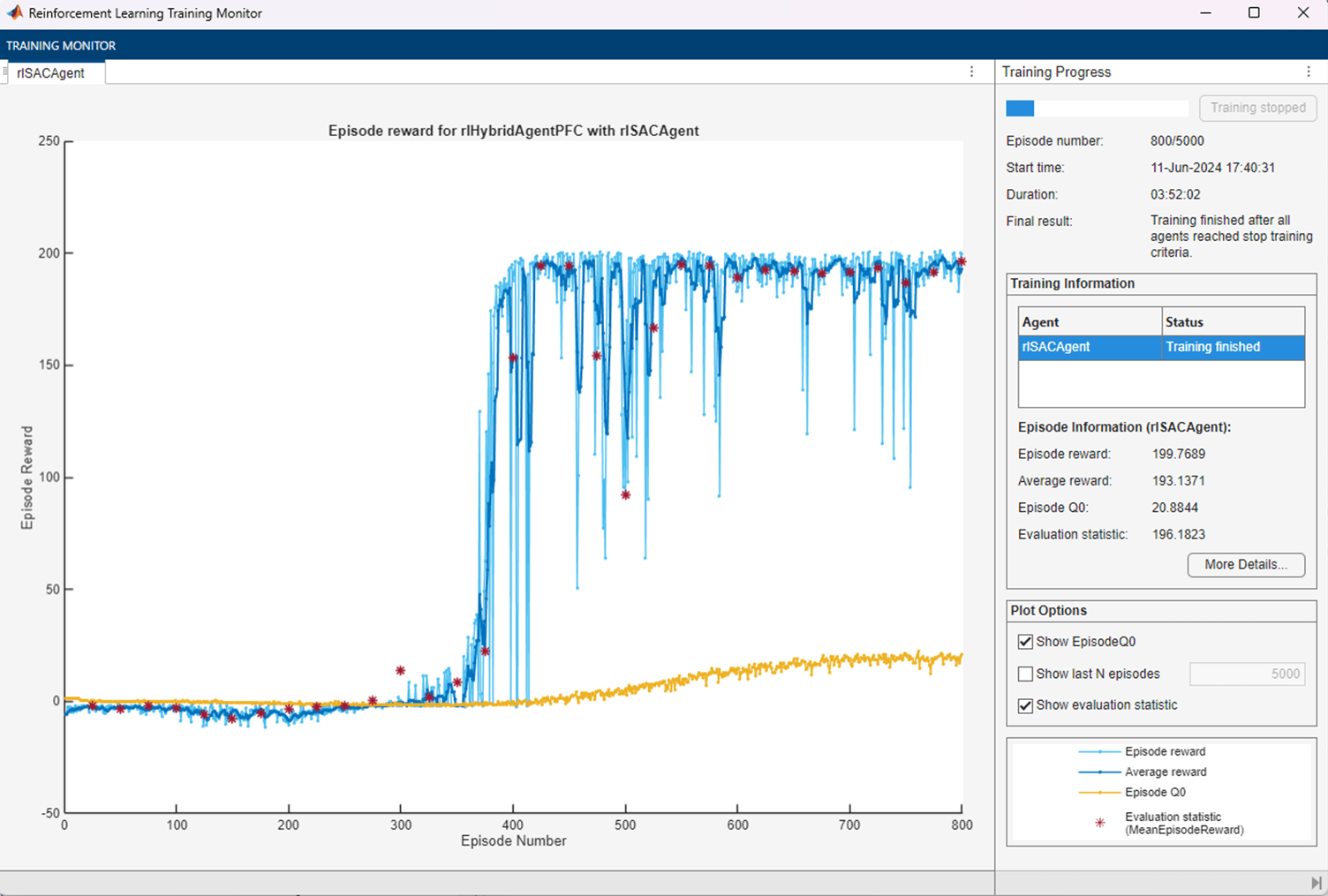Click the Average reward legend line sample
The image size is (1328, 896).
tap(1099, 772)
